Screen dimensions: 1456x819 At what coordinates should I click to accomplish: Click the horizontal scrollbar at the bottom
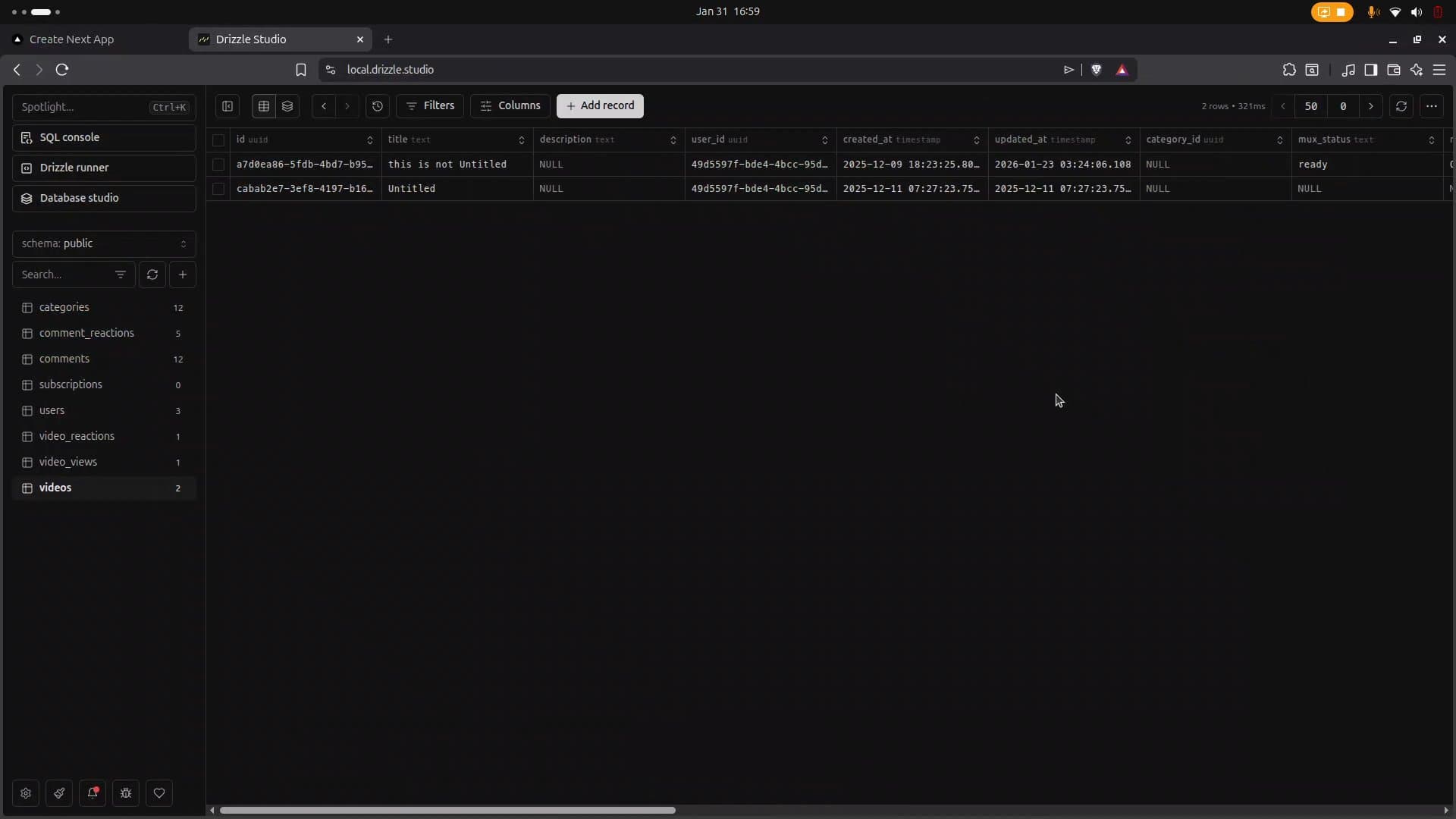(447, 810)
